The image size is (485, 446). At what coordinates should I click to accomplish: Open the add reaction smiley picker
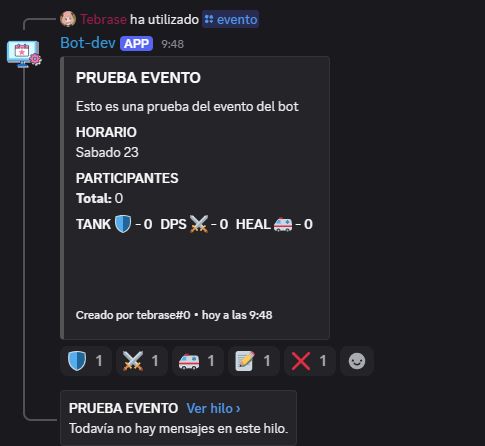click(357, 361)
